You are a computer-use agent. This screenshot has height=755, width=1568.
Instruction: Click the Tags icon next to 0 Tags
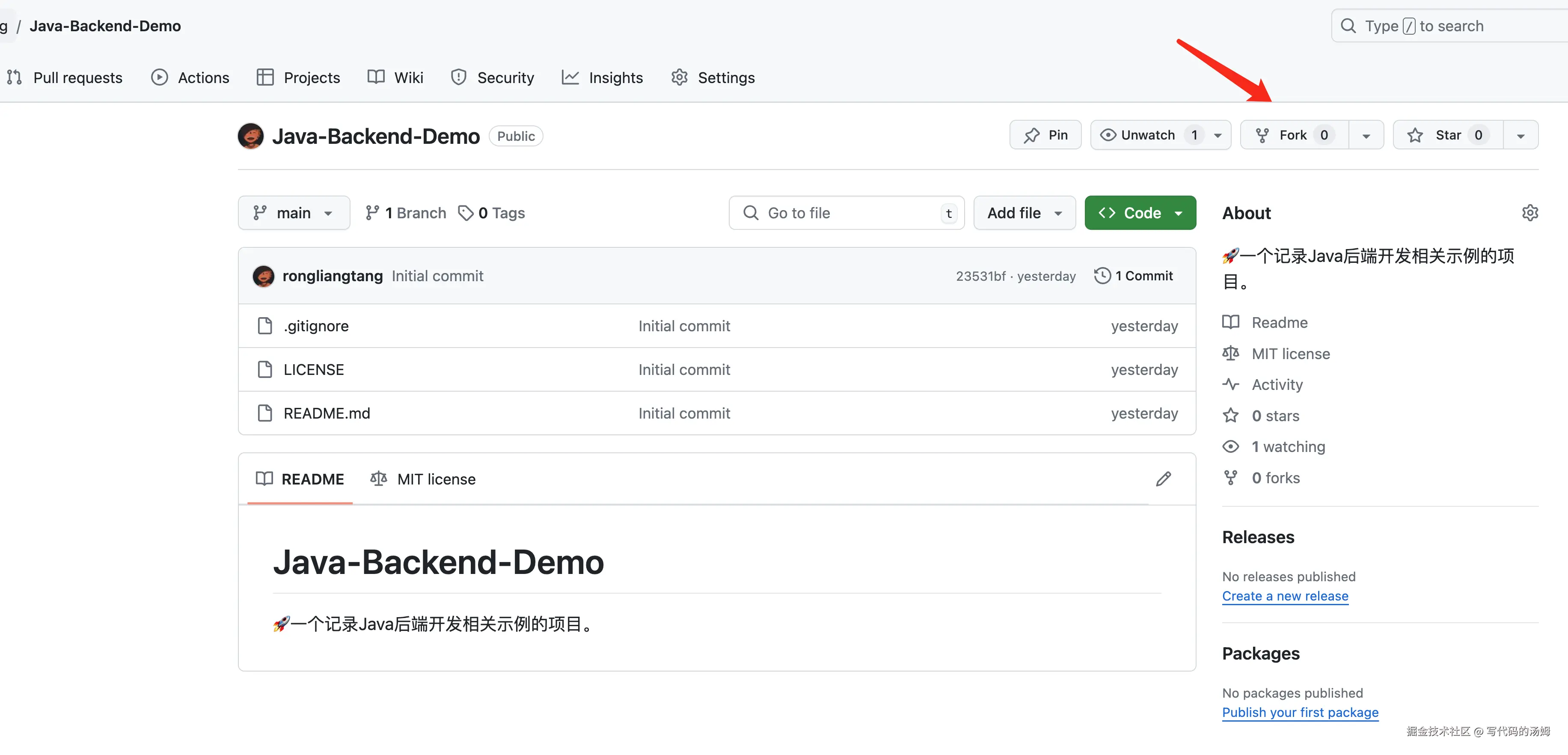coord(466,212)
